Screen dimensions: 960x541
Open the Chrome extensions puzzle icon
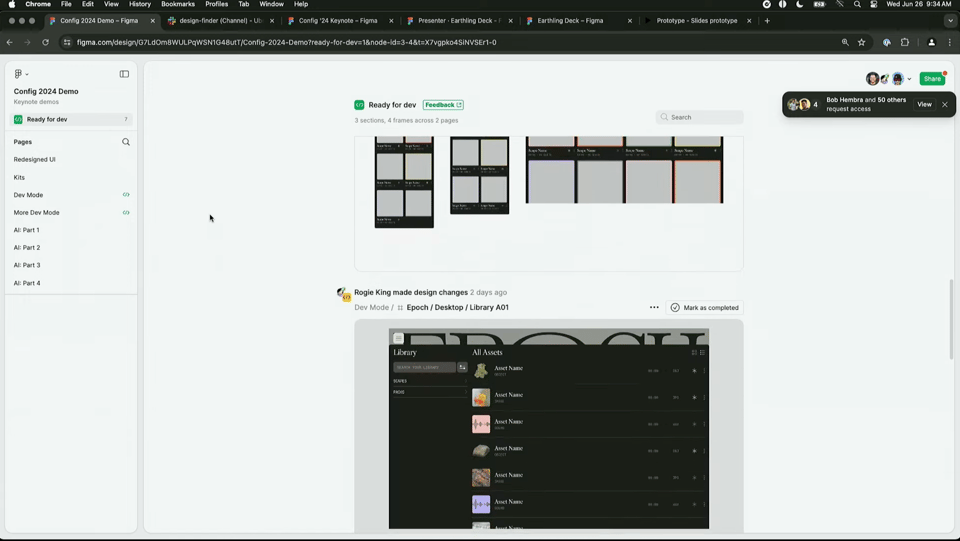(905, 42)
